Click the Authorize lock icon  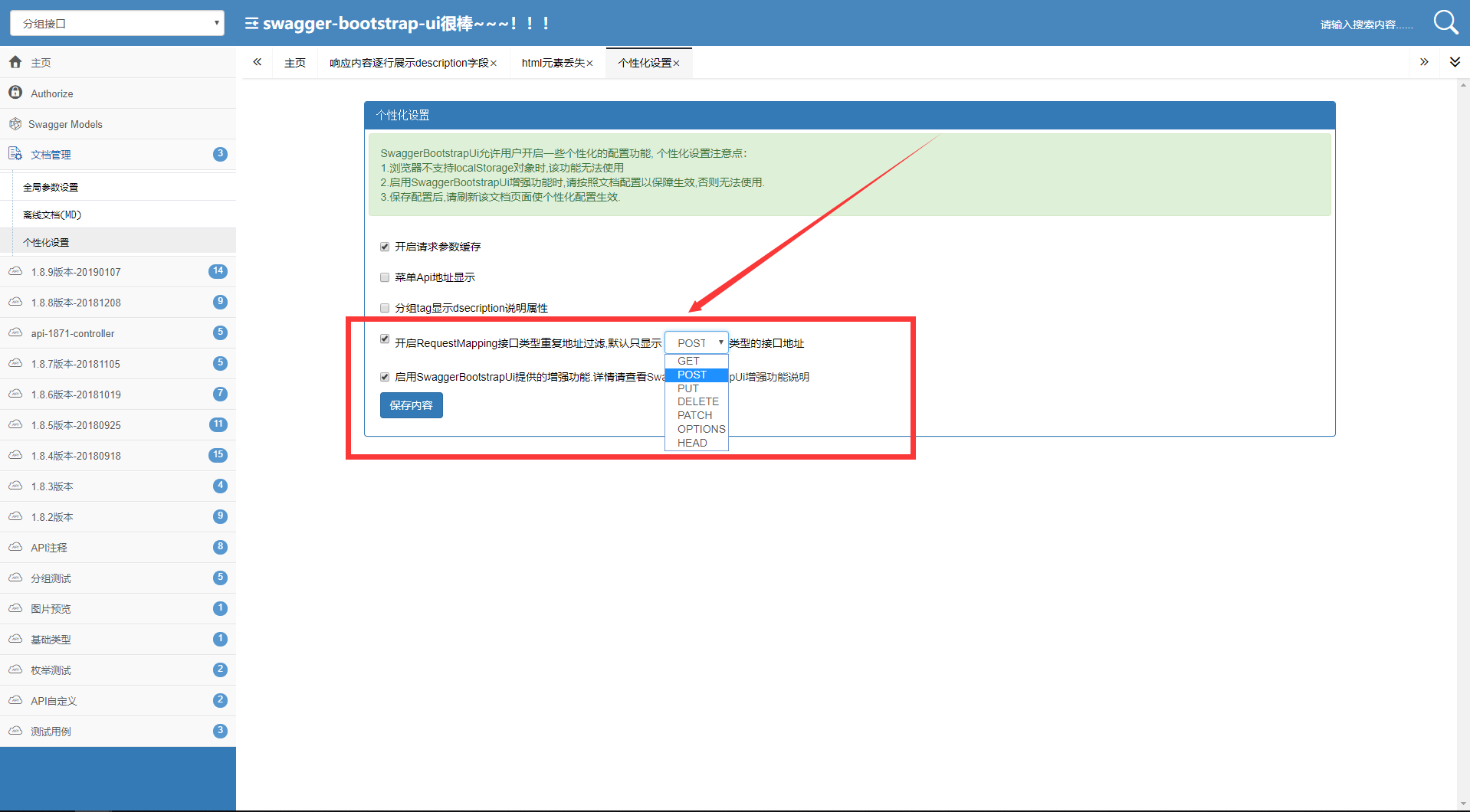pos(15,93)
